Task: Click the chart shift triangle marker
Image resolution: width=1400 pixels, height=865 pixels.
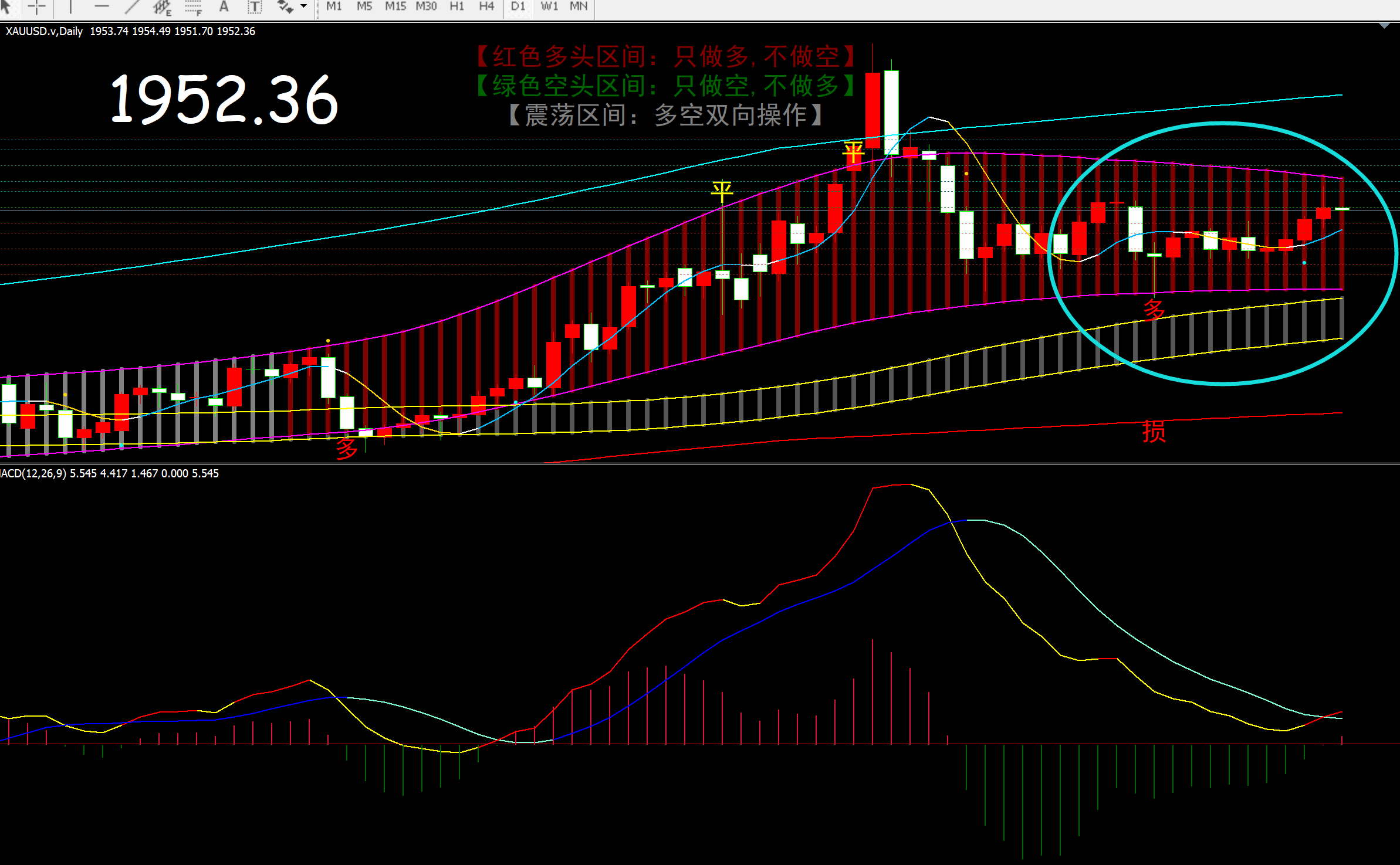Action: [1384, 26]
